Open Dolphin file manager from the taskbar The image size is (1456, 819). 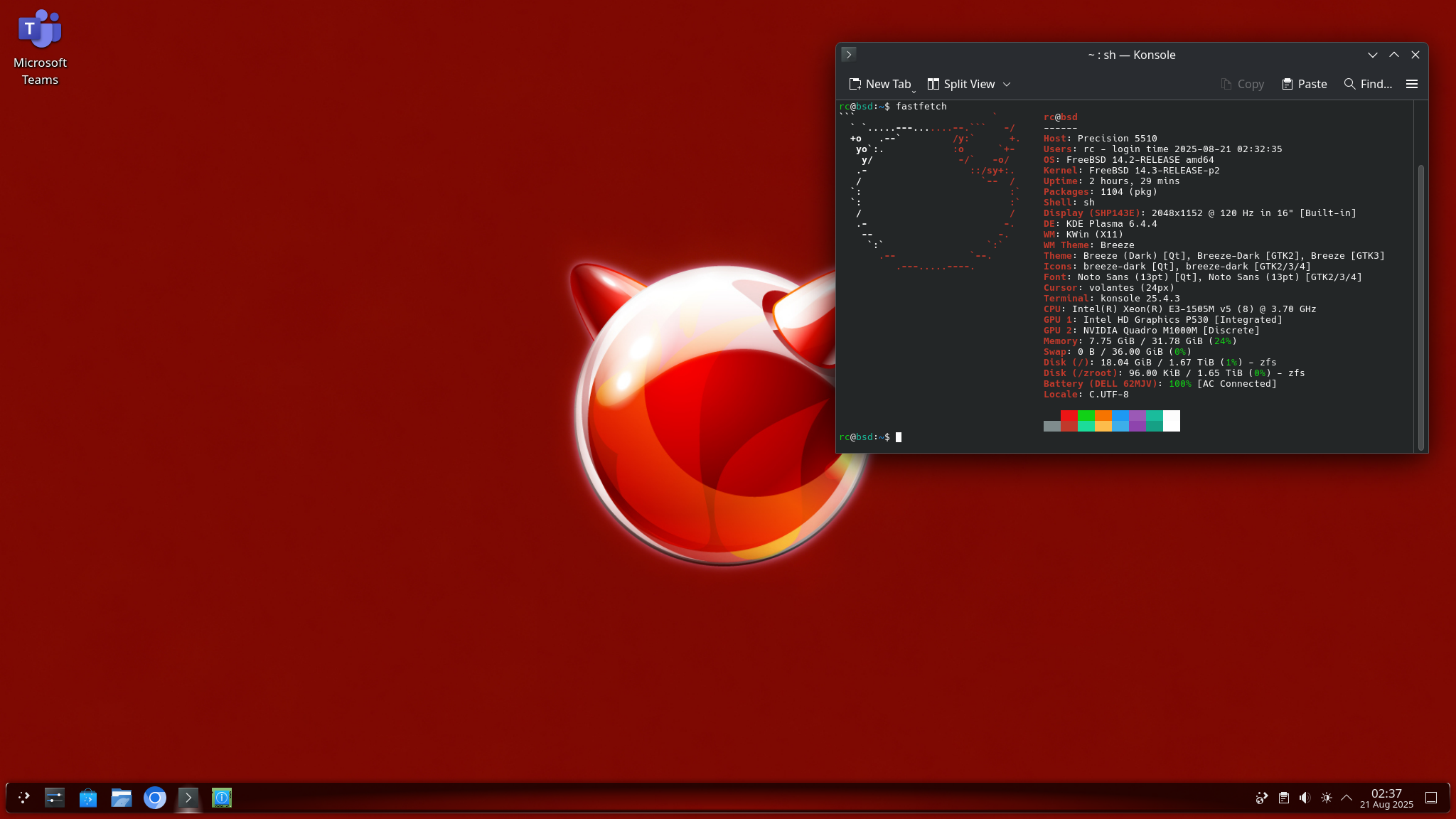click(122, 798)
